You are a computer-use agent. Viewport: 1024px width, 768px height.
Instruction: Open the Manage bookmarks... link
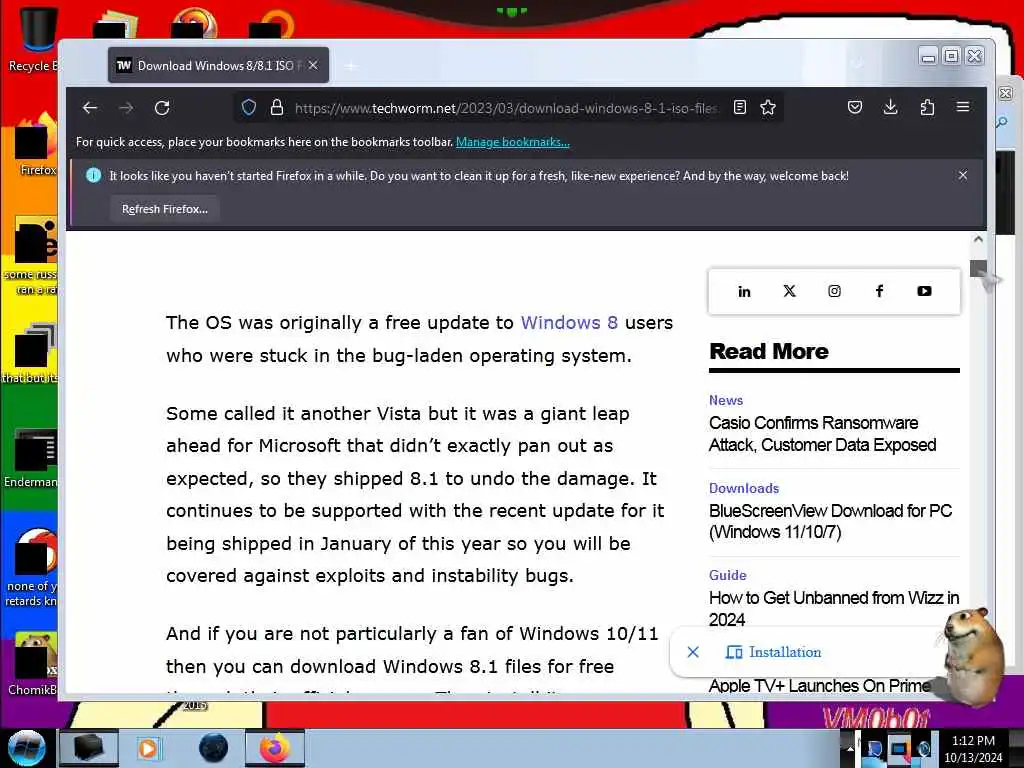(513, 142)
